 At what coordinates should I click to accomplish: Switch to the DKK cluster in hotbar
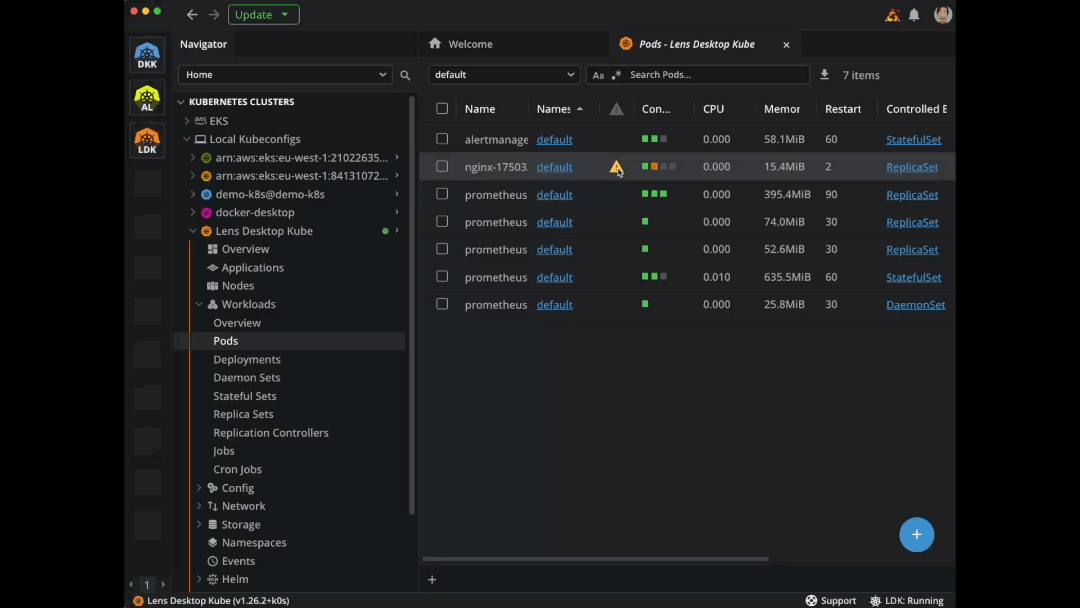[147, 55]
